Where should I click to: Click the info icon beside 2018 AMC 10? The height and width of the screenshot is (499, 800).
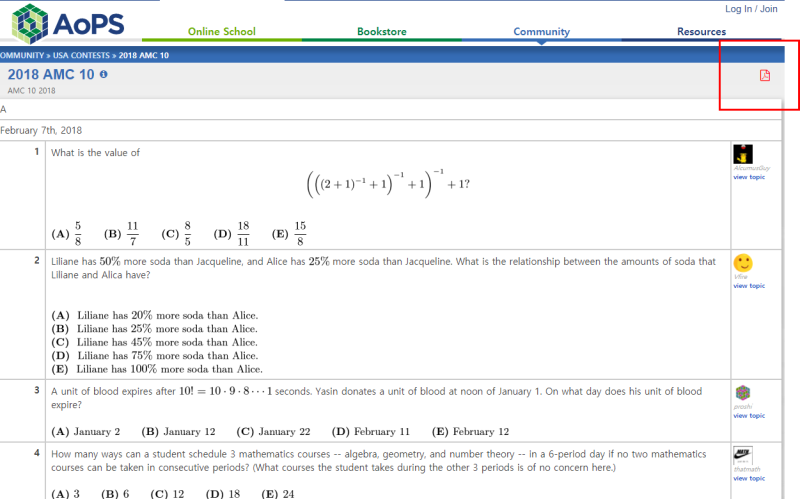[x=104, y=74]
